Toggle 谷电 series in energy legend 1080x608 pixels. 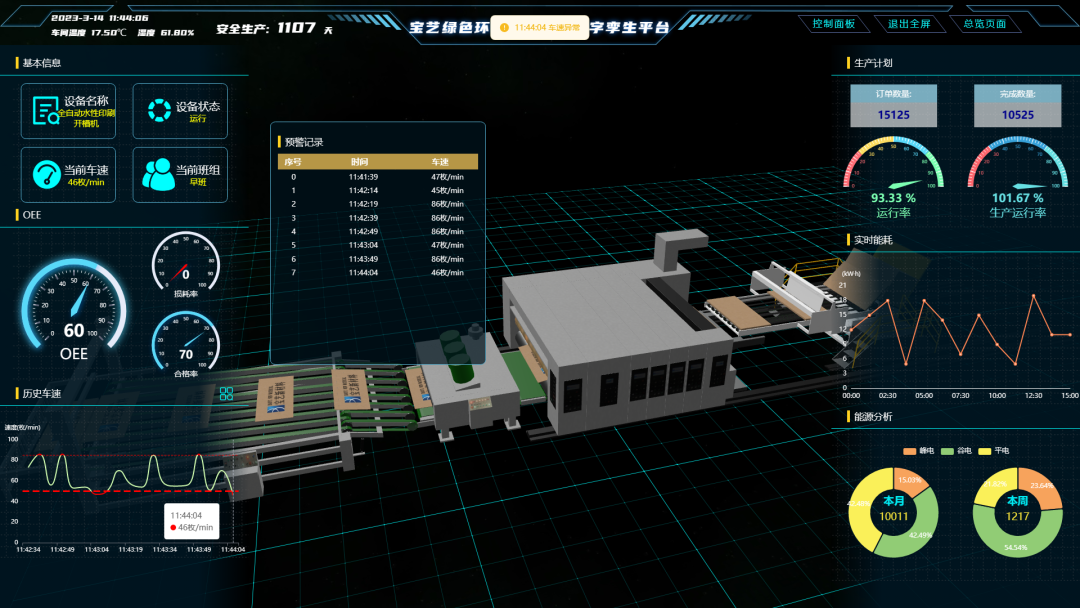(x=956, y=451)
